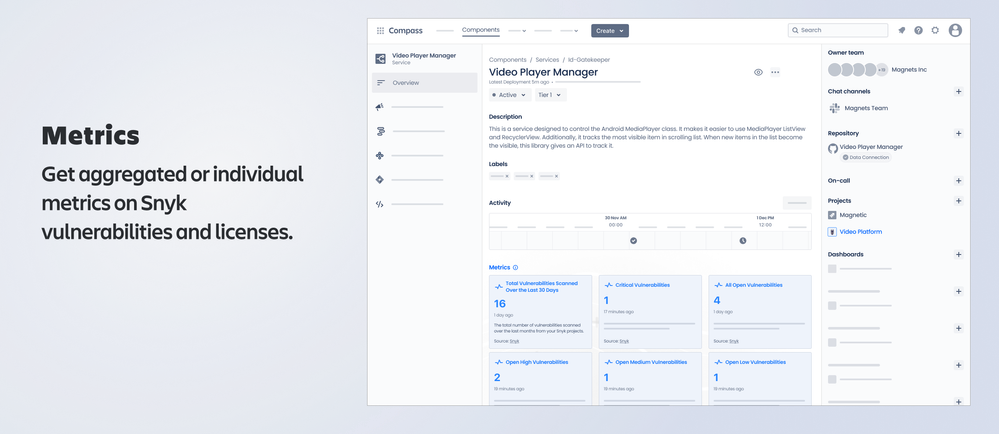Add an on-call schedule with plus icon

[958, 181]
